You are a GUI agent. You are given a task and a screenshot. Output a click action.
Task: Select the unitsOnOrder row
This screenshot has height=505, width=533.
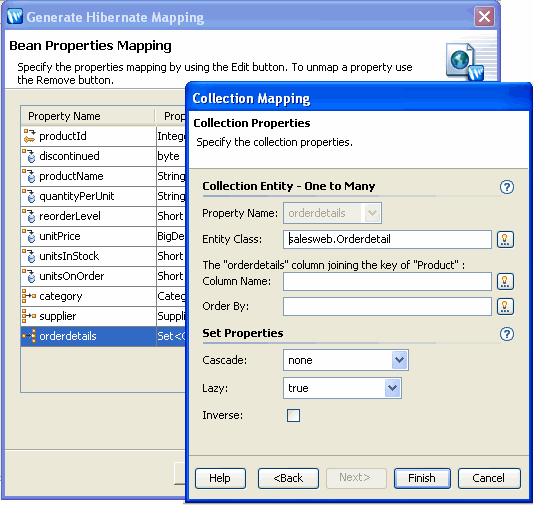(x=103, y=277)
